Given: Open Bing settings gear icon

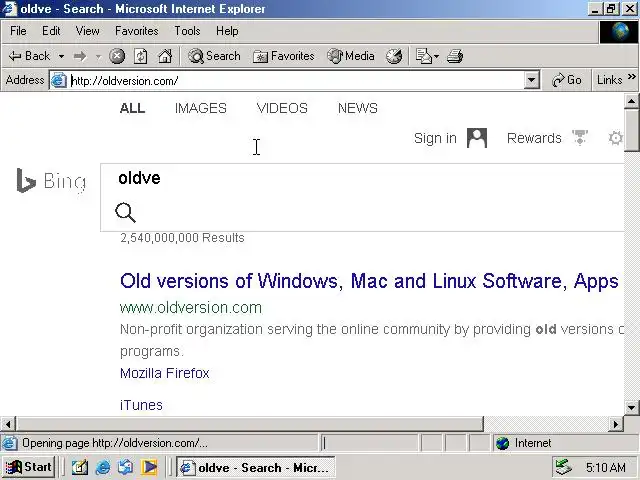Looking at the screenshot, I should coord(616,138).
